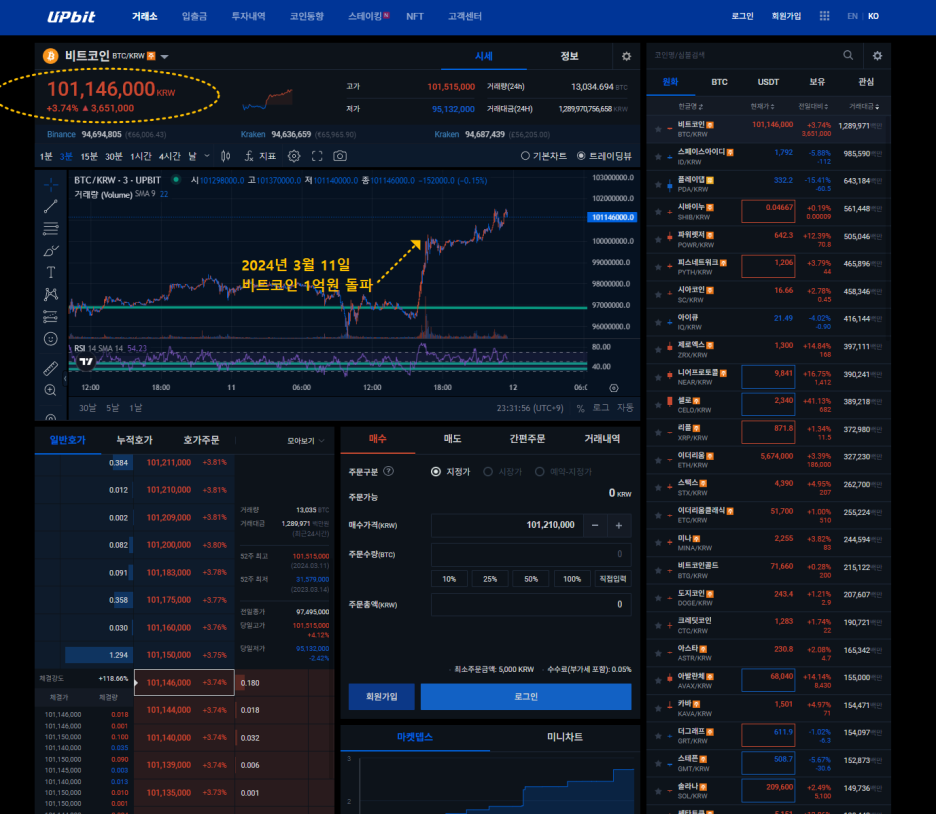This screenshot has width=936, height=814.
Task: Expand the BTC/KRW market selector arrow
Action: 165,57
